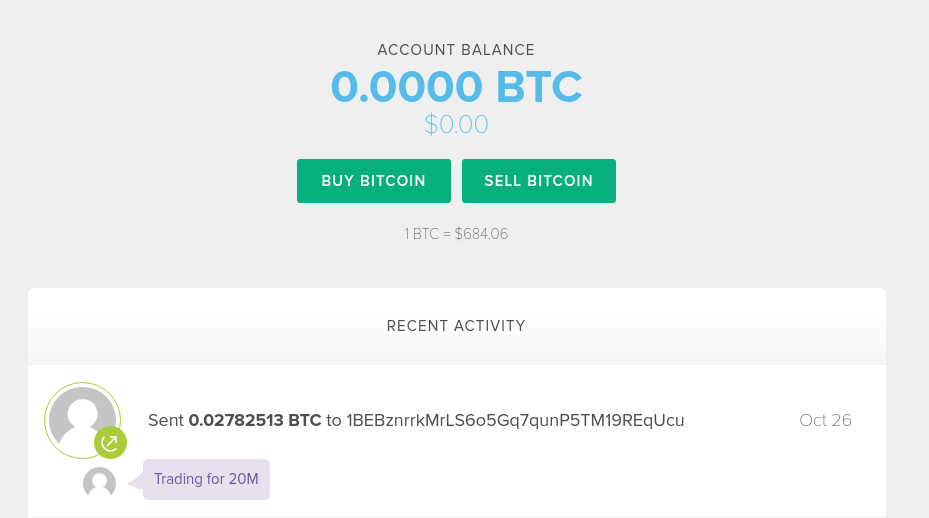Screen dimensions: 929x518
Task: Click the word 'Sent' in the activity row
Action: [x=166, y=420]
